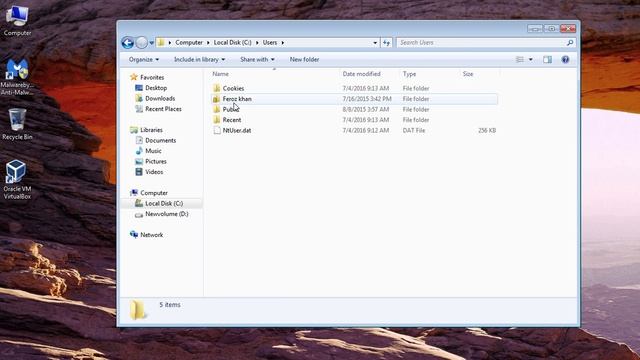Click the Local Disk (C:) breadcrumb
This screenshot has width=640, height=360.
[x=232, y=42]
